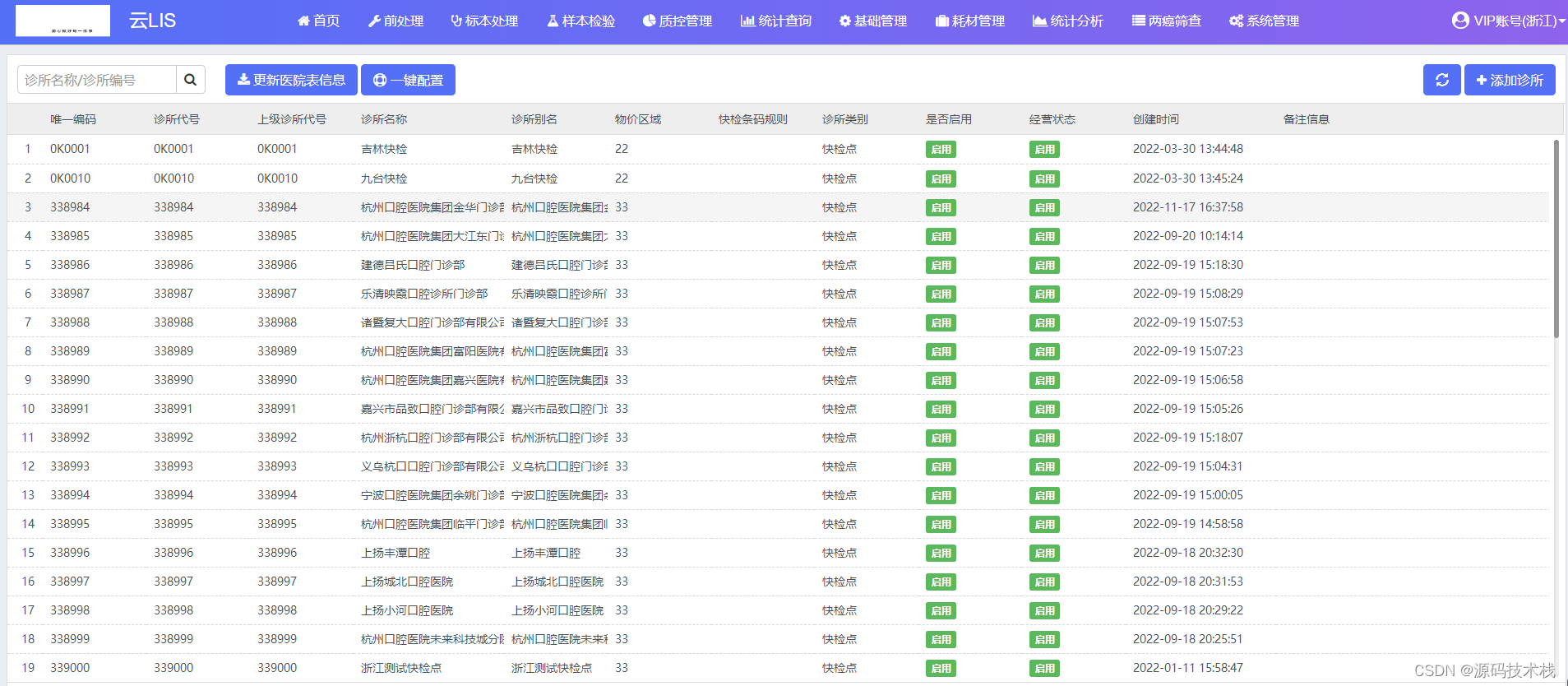This screenshot has height=686, width=1568.
Task: Click the vertical table scrollbar
Action: 1556,239
